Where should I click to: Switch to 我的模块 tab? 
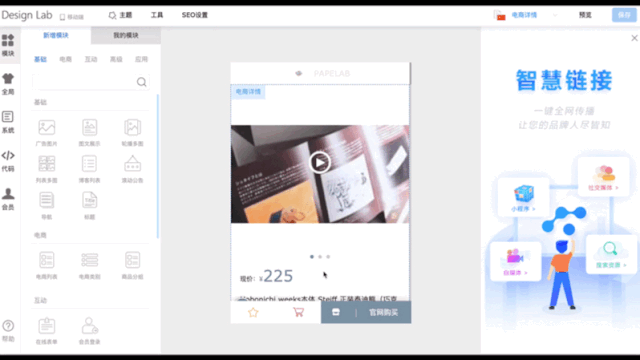126,36
